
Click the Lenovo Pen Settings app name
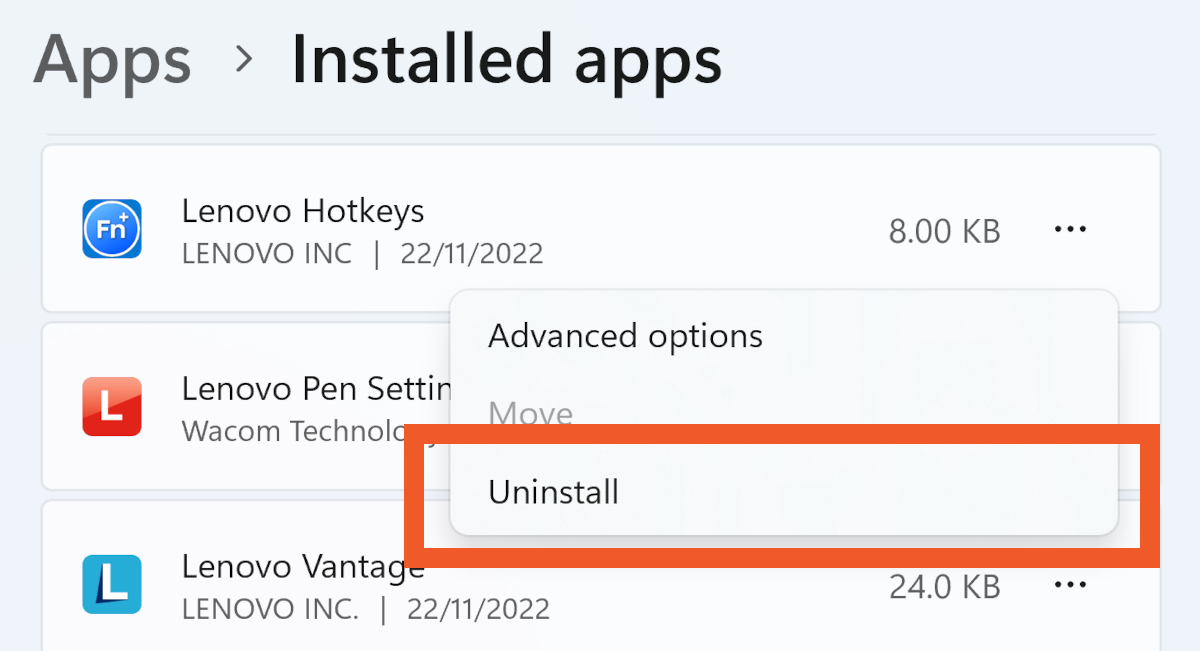[316, 388]
